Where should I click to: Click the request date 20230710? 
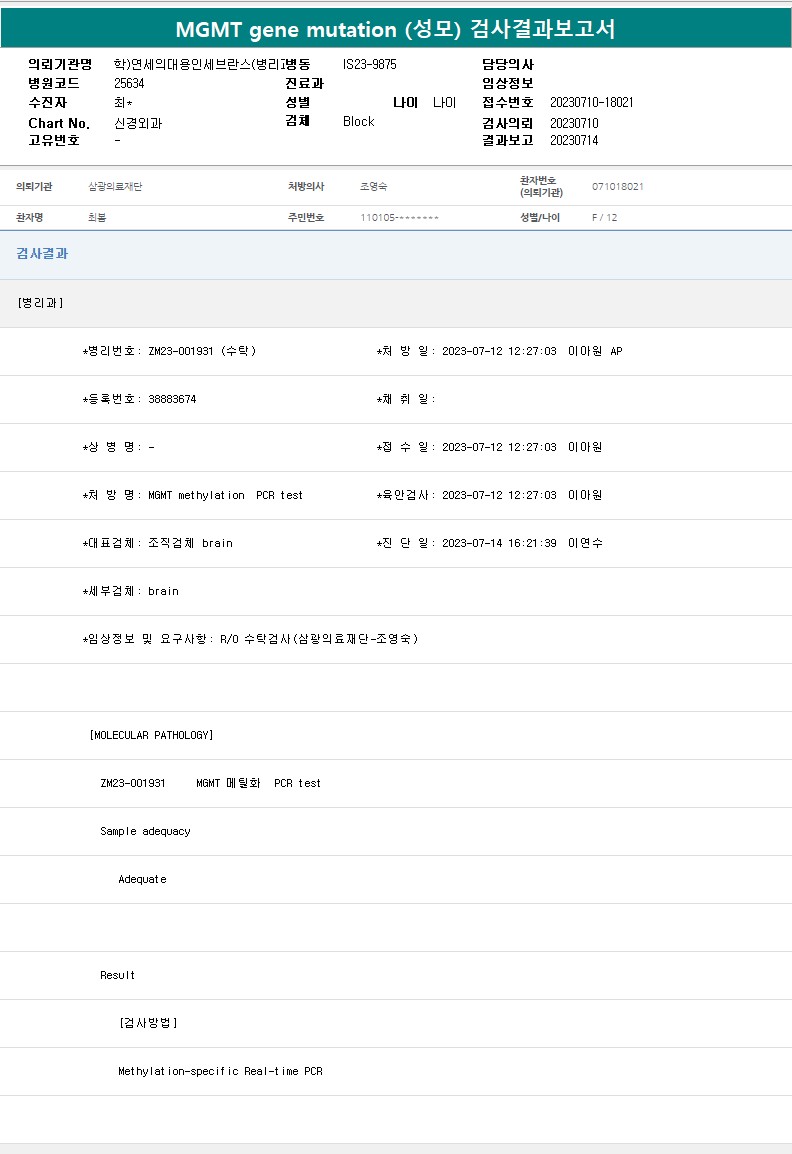pyautogui.click(x=574, y=123)
